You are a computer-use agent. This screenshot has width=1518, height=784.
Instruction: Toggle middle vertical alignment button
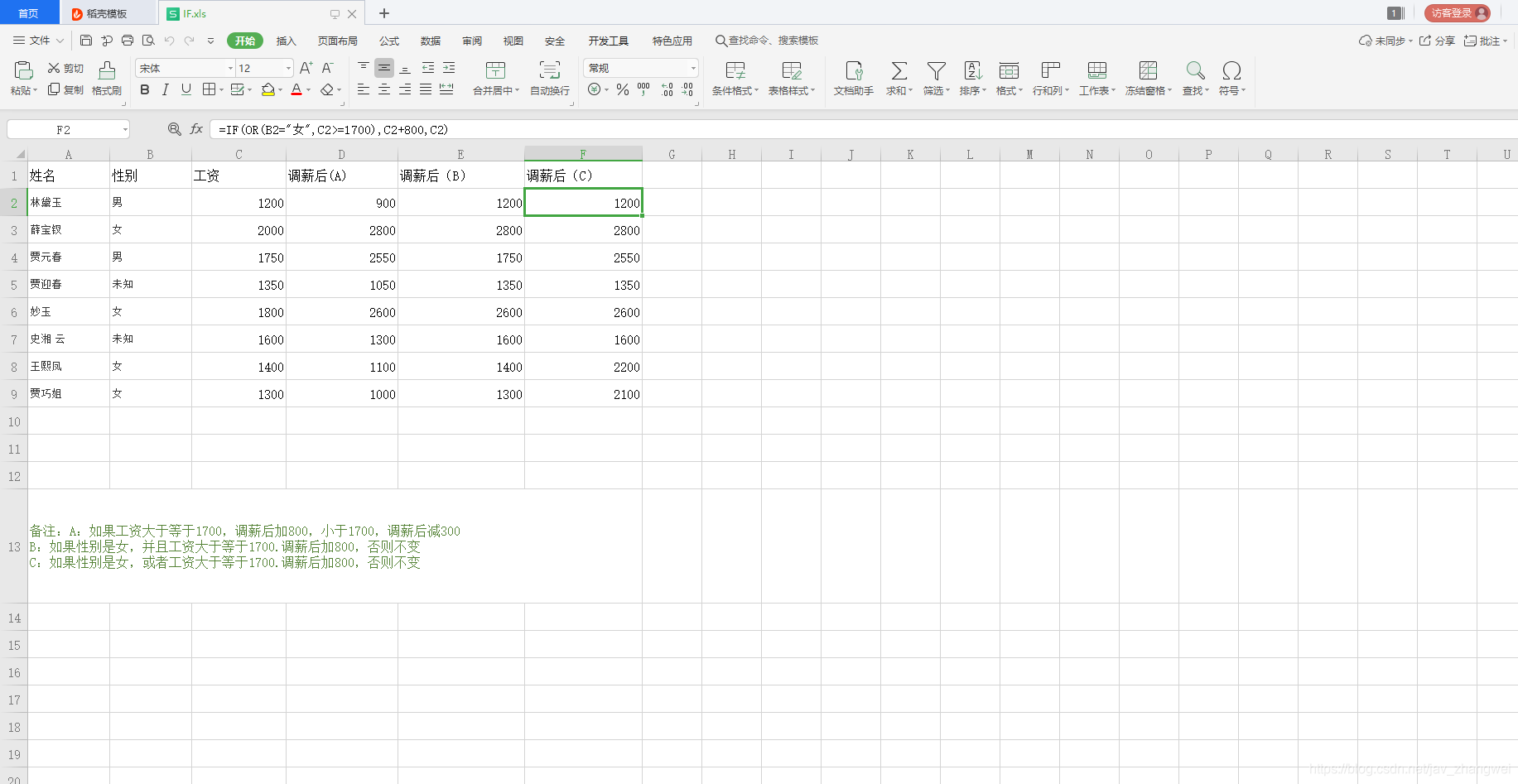(384, 68)
